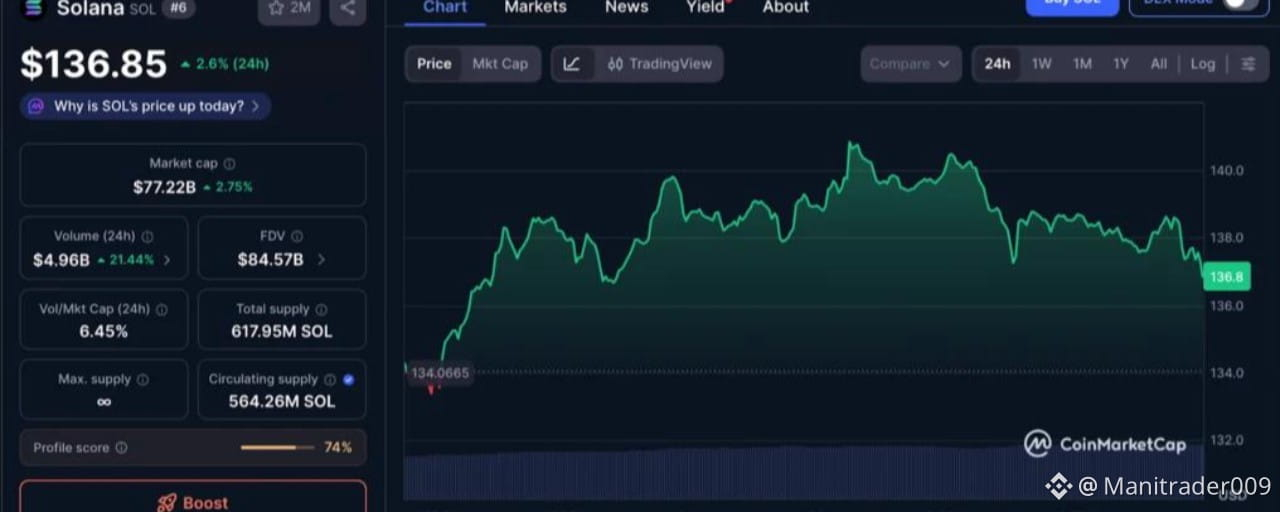Click the $77.22B market cap value
The width and height of the screenshot is (1280, 512).
pos(164,187)
